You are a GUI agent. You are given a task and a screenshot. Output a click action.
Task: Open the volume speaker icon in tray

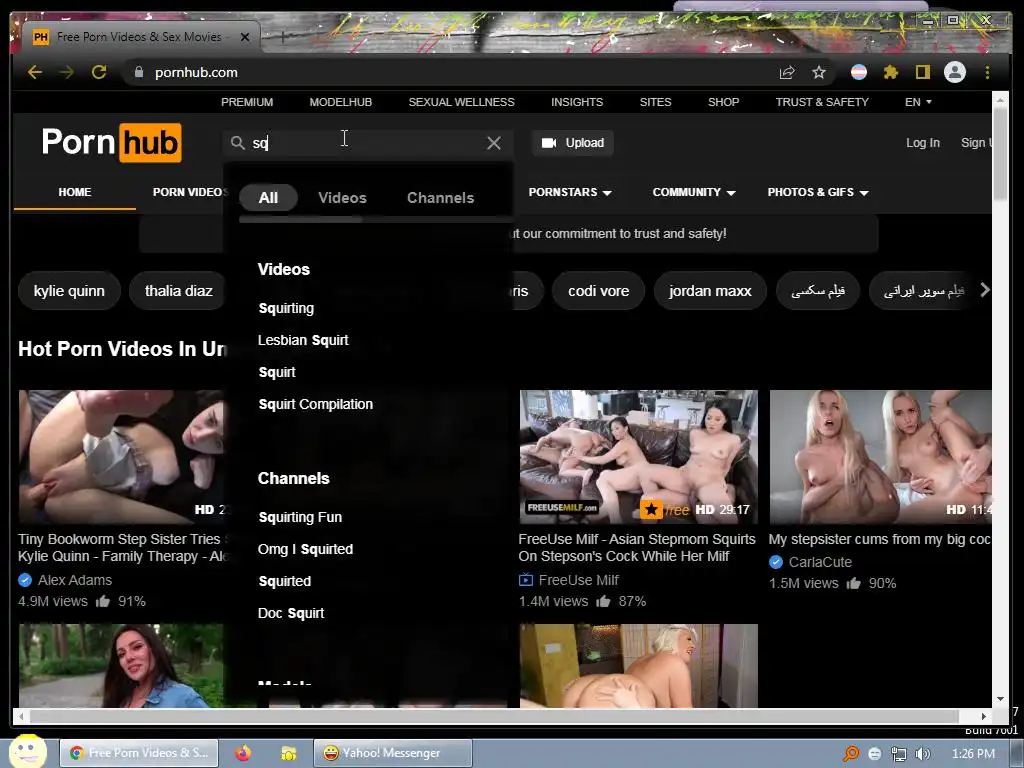pyautogui.click(x=922, y=754)
